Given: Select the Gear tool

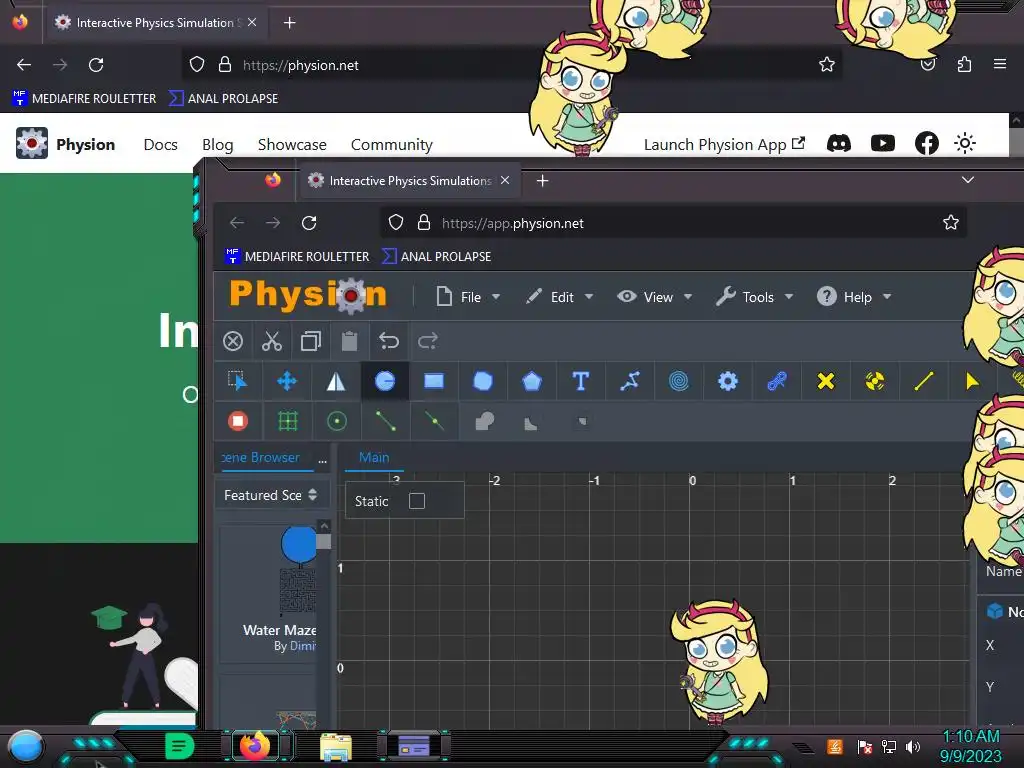Looking at the screenshot, I should click(728, 381).
